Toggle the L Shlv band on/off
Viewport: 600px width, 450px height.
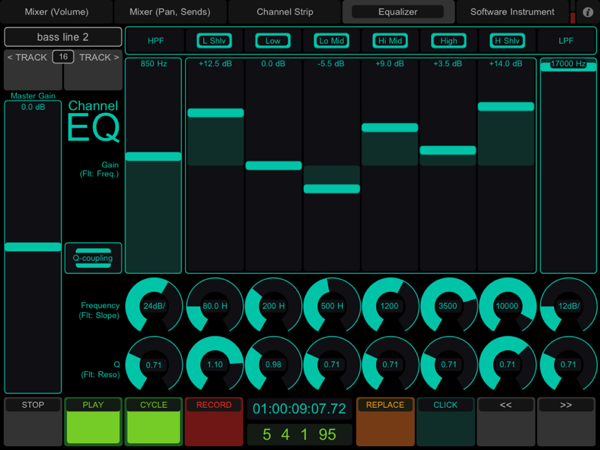215,41
